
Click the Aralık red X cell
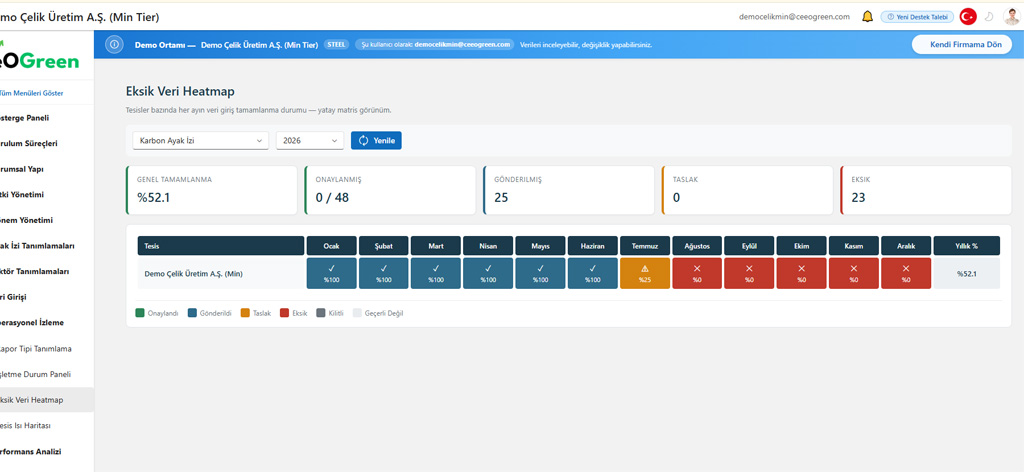tap(906, 273)
